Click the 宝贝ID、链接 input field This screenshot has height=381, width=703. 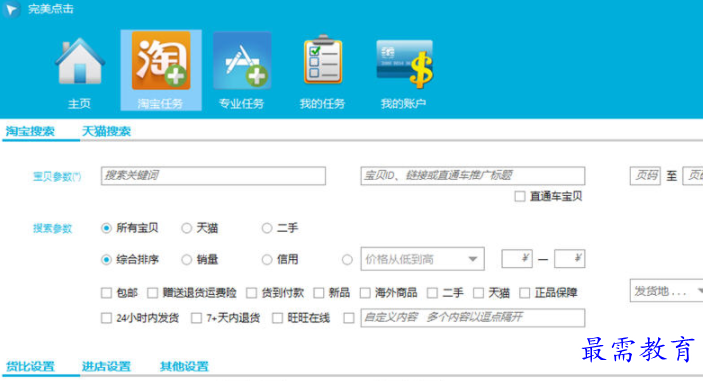pyautogui.click(x=473, y=176)
